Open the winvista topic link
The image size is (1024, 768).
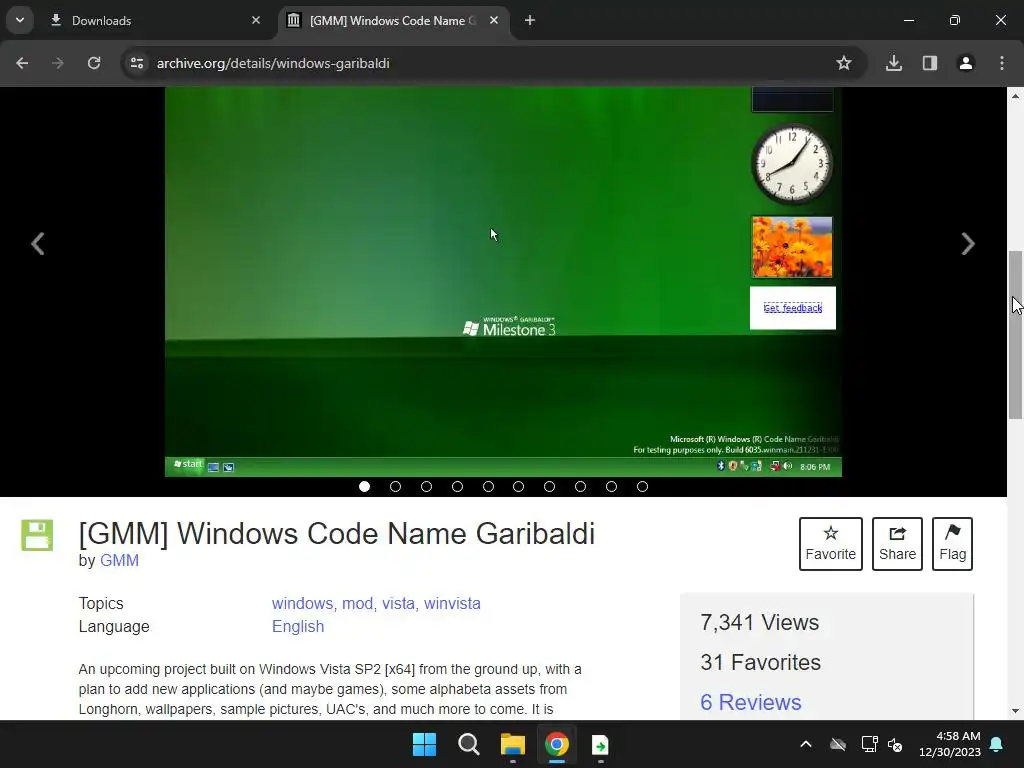(452, 603)
